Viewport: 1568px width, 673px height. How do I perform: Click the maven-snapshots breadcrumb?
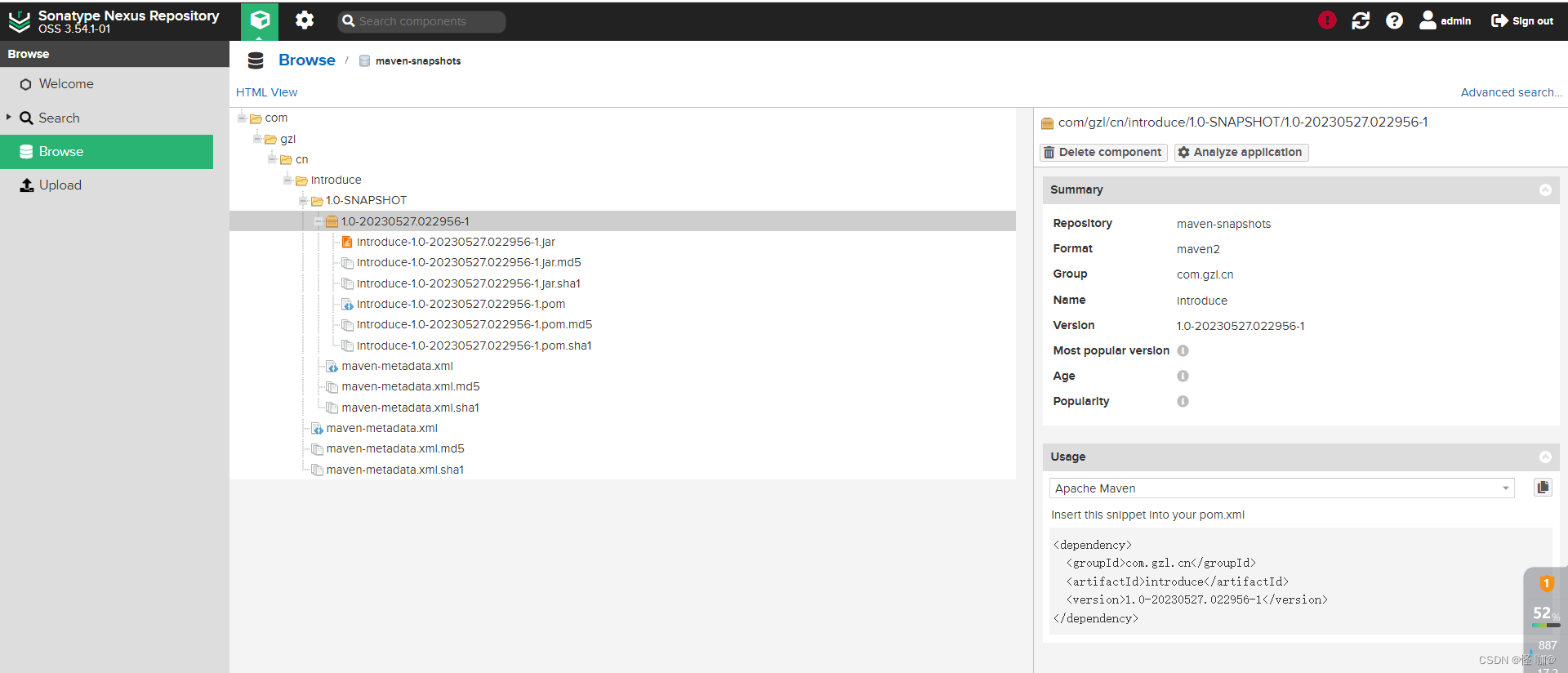point(418,61)
